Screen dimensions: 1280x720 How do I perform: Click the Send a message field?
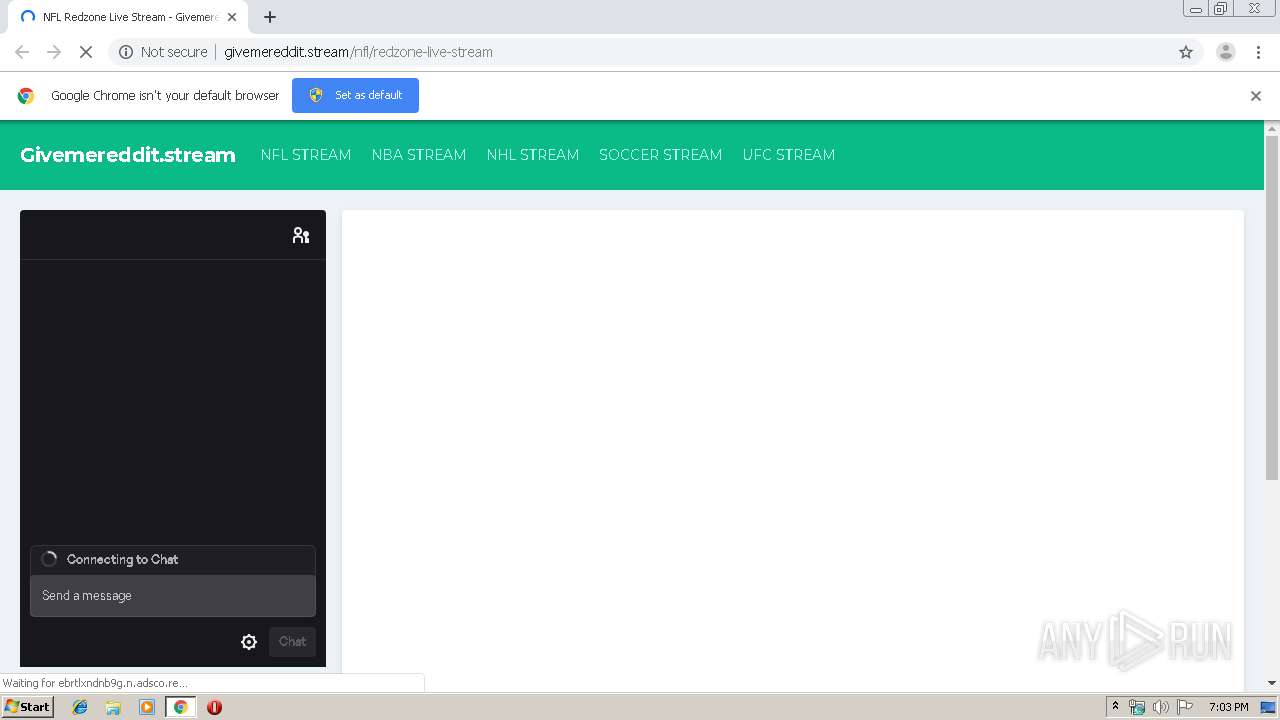point(173,596)
